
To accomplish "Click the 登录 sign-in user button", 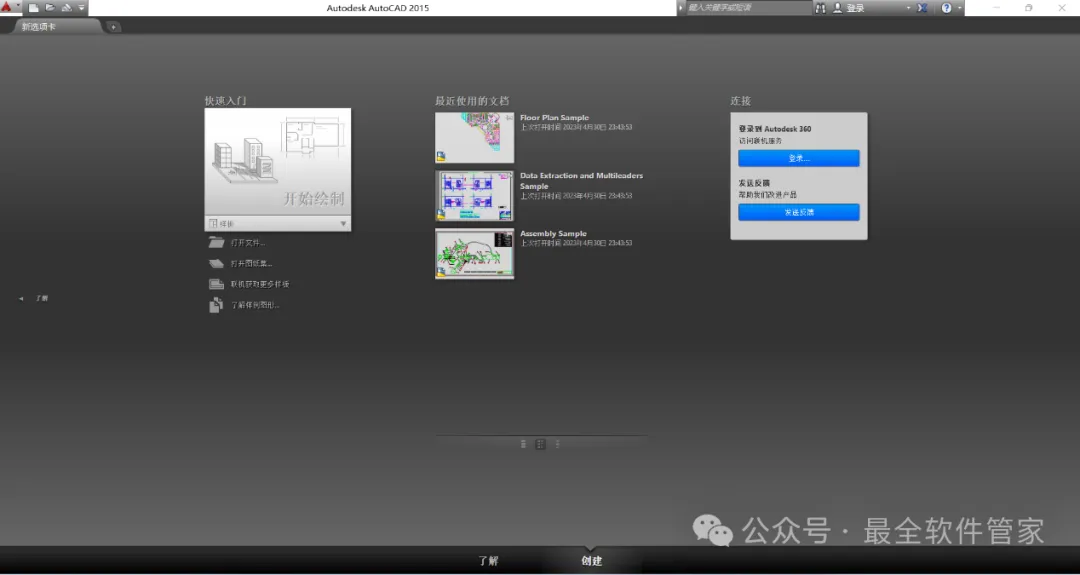I will (849, 8).
